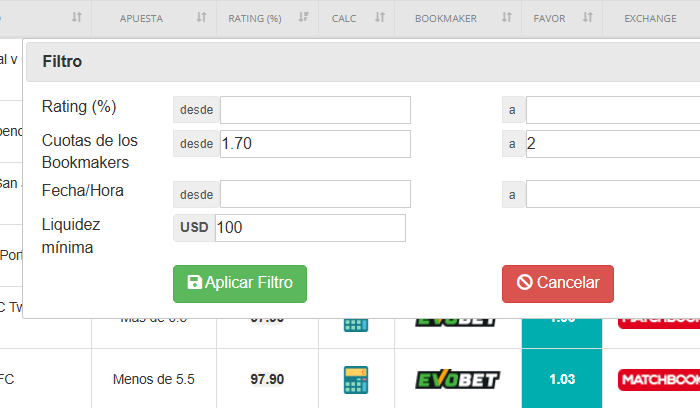Open calculator for Menos de 5.5 row

[x=356, y=380]
